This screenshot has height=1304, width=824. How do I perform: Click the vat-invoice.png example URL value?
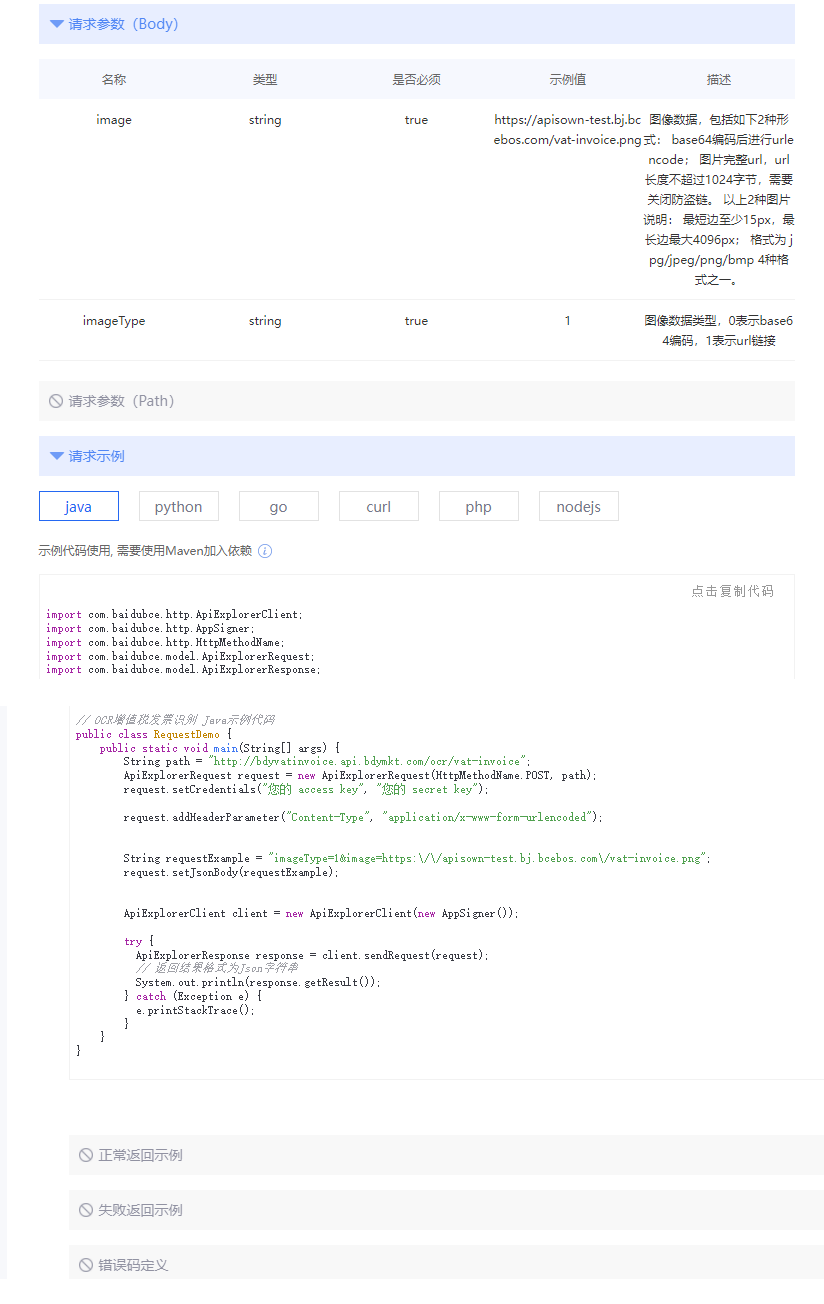click(x=567, y=130)
